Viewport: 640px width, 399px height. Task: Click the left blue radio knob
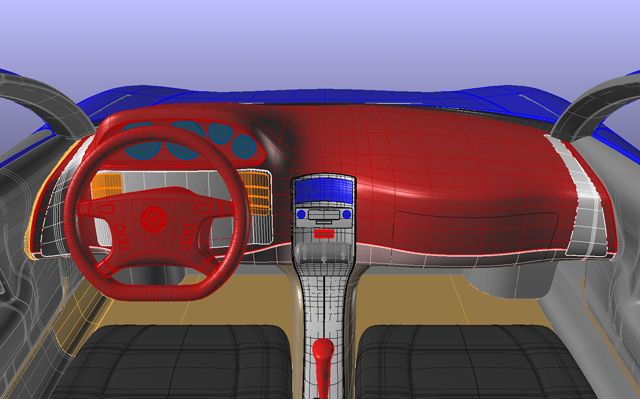point(301,214)
